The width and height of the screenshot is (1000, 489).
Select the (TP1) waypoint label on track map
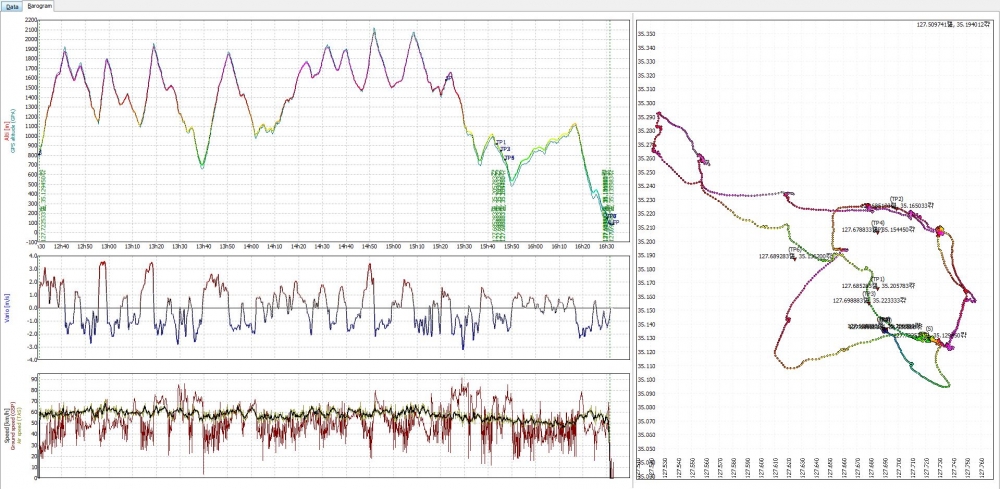pos(878,279)
